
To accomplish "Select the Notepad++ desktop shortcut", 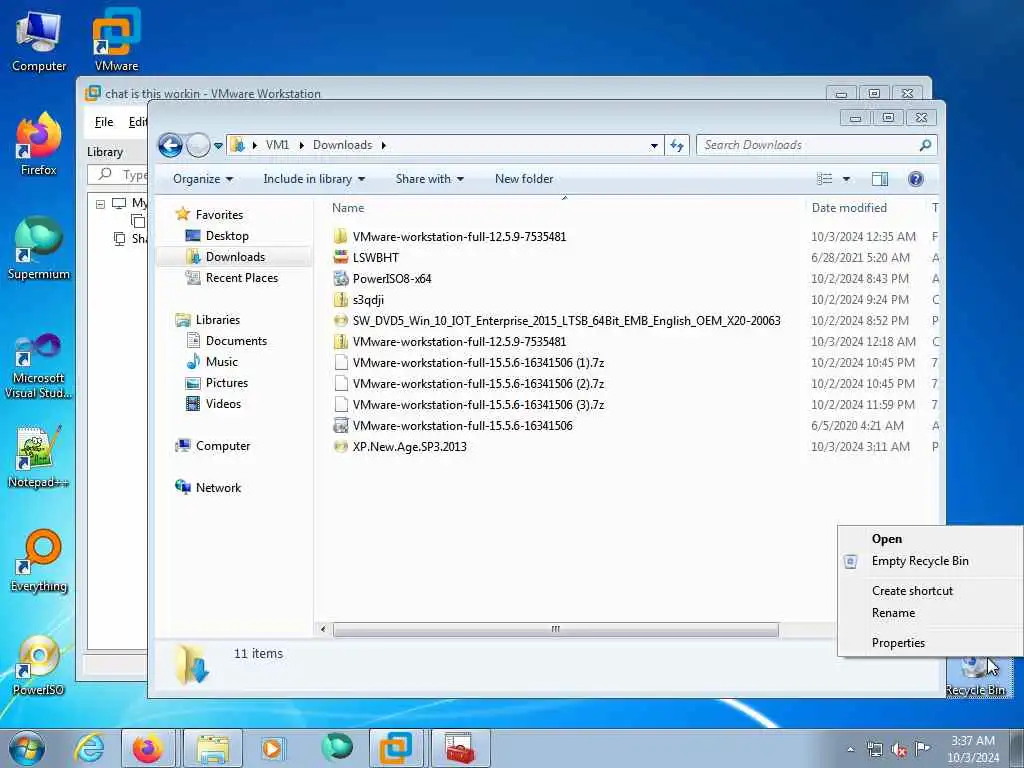I will click(39, 457).
